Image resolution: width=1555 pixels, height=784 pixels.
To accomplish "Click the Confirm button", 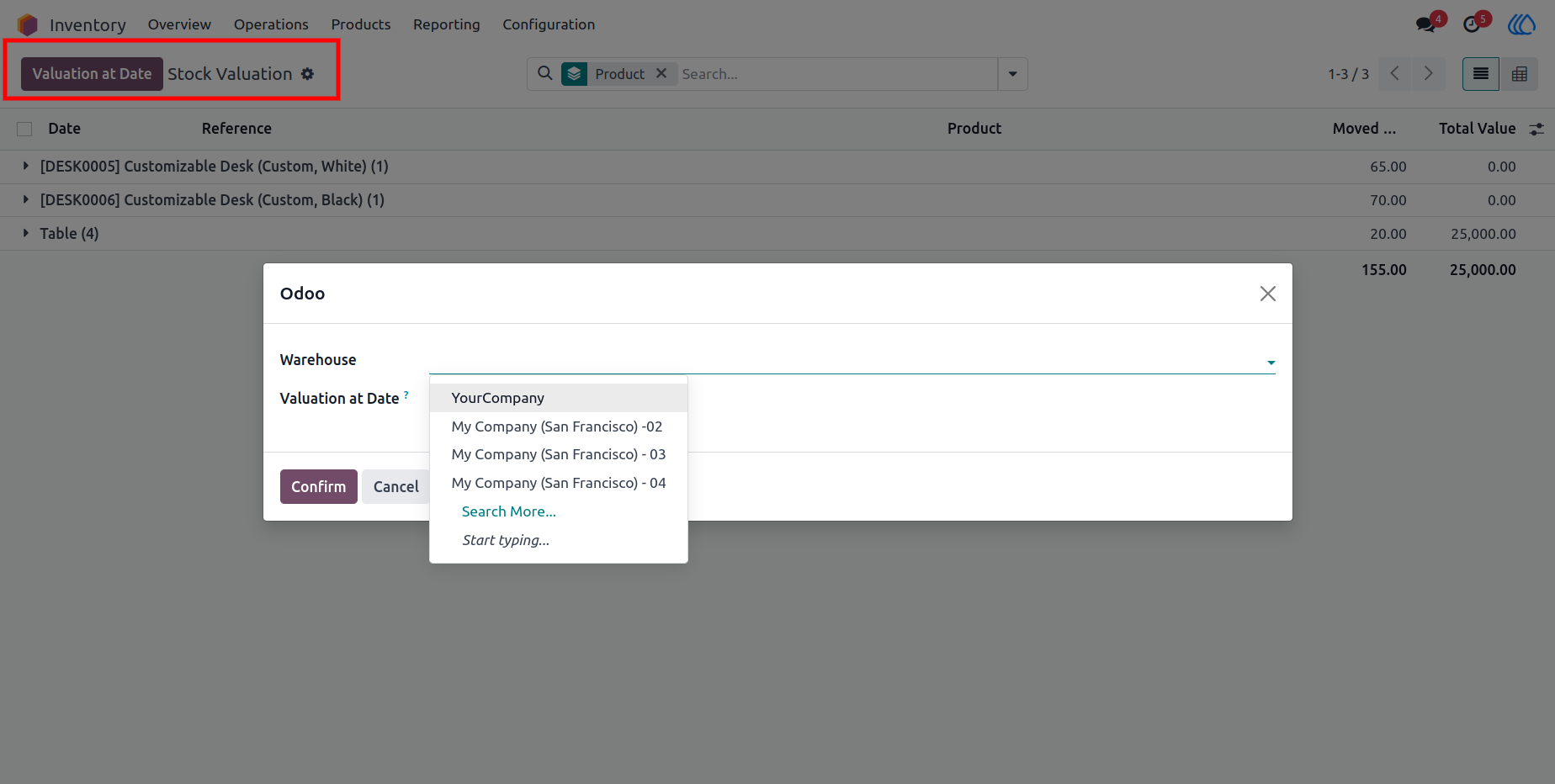I will click(x=319, y=486).
